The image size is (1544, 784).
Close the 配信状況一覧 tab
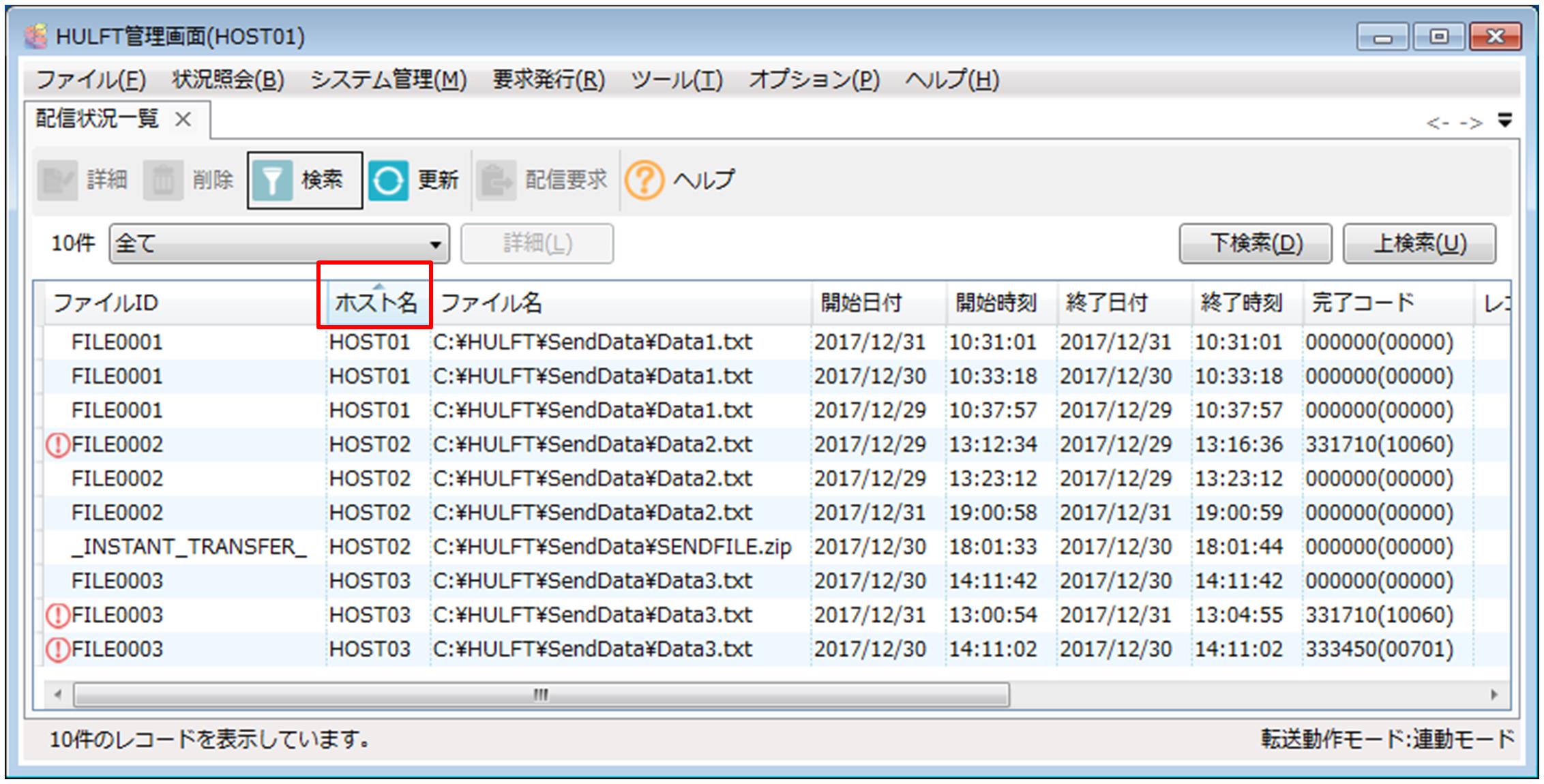(183, 120)
